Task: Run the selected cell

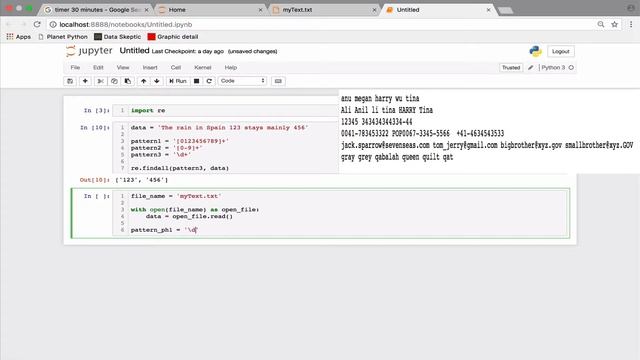Action: point(178,81)
